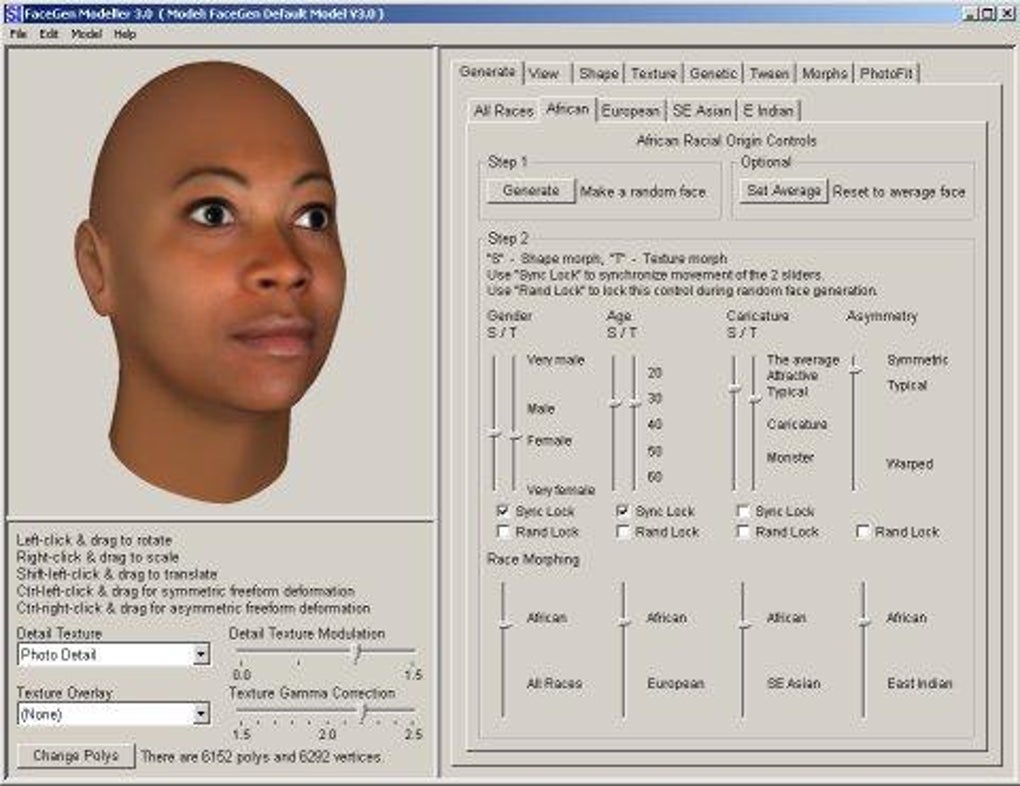The image size is (1020, 786).
Task: Switch to the View tab
Action: pyautogui.click(x=544, y=74)
